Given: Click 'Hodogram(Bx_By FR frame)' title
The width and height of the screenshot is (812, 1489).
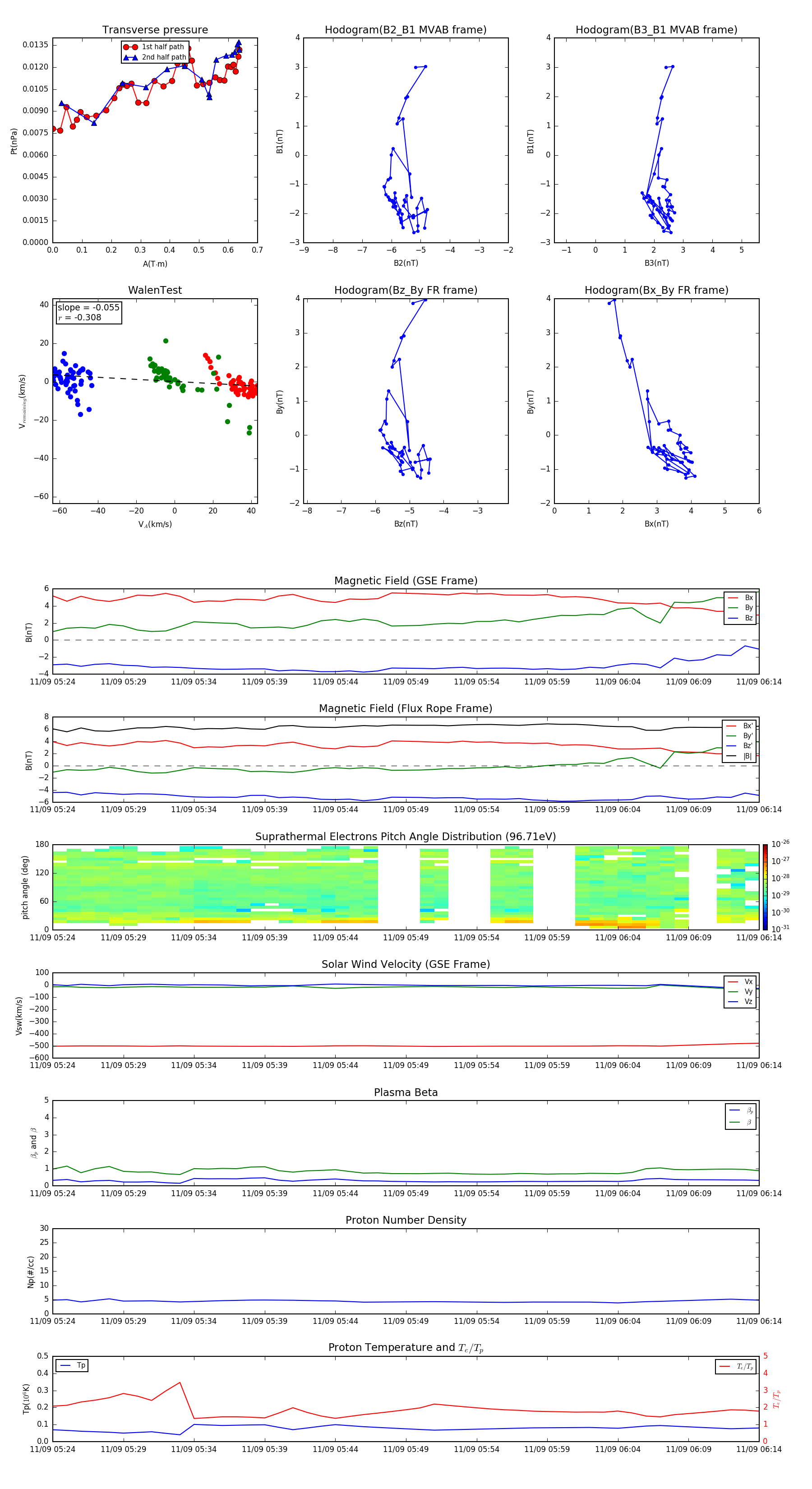Looking at the screenshot, I should pyautogui.click(x=656, y=290).
